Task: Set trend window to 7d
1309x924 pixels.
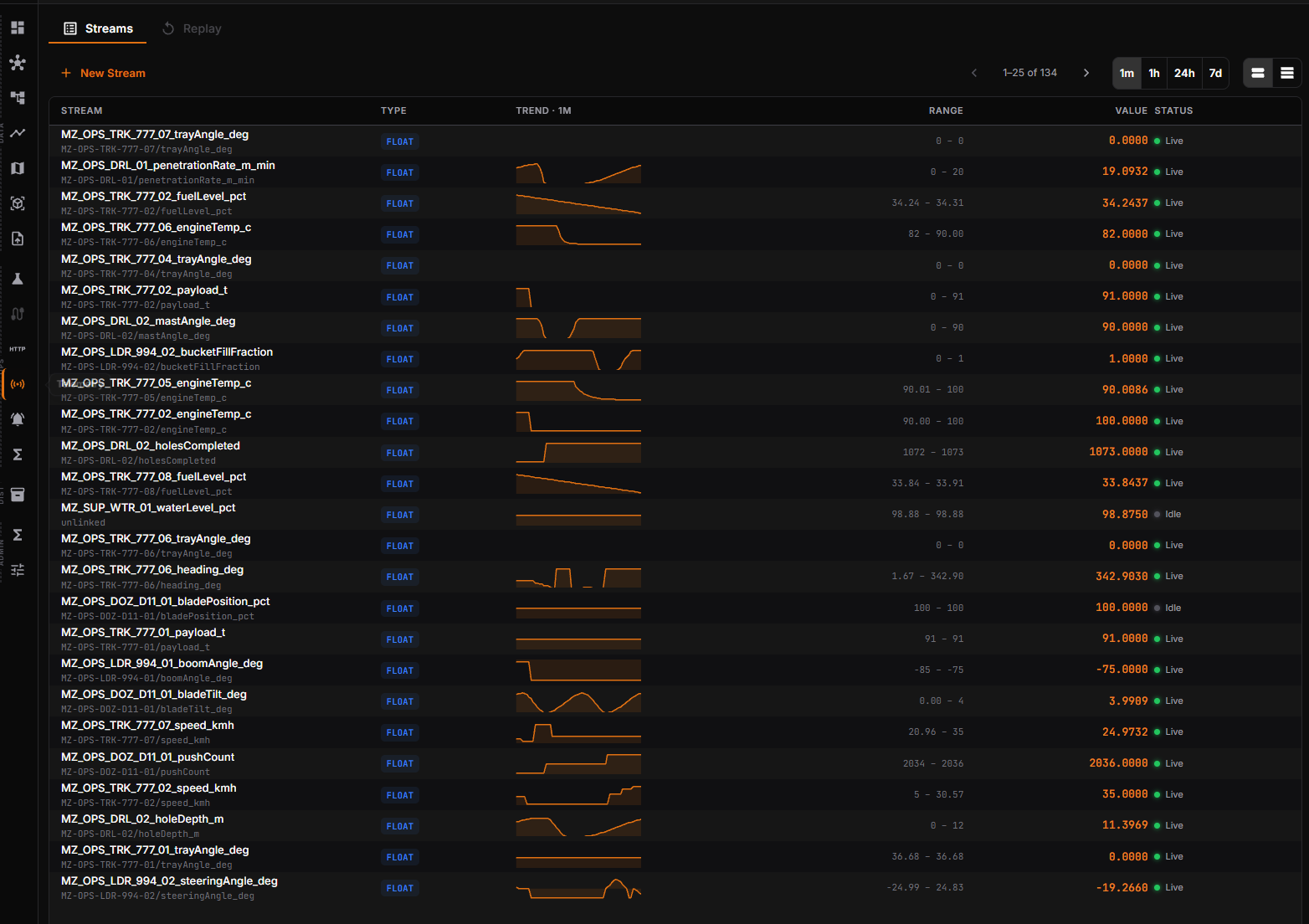Action: [1215, 73]
